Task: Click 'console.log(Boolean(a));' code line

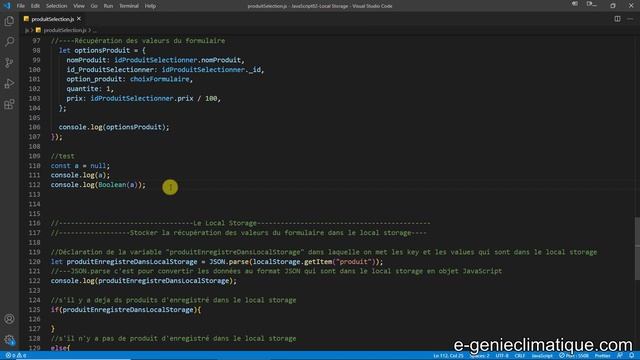Action: (x=98, y=185)
